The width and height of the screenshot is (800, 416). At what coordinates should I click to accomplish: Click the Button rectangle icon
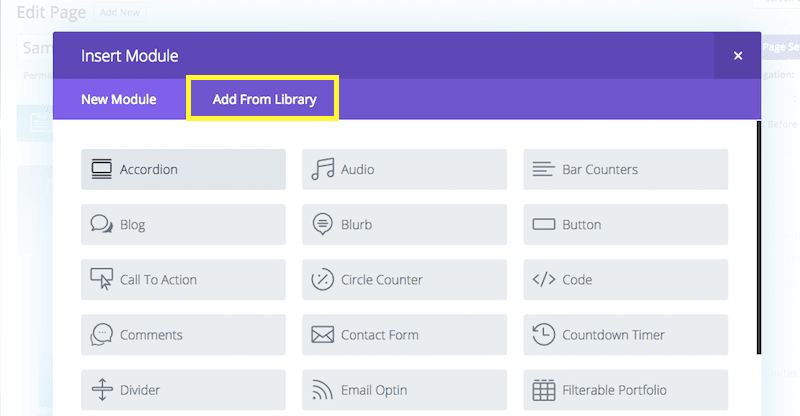(x=544, y=225)
